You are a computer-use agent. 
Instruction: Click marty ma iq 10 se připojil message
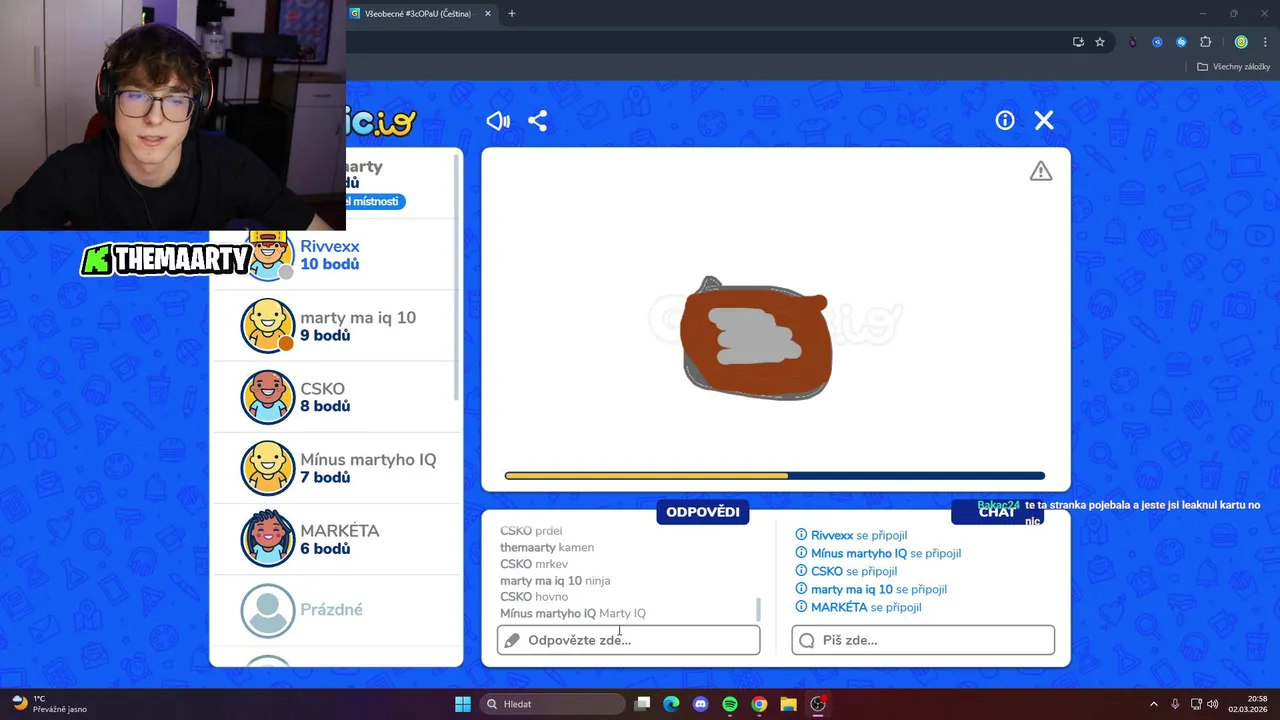[x=871, y=589]
